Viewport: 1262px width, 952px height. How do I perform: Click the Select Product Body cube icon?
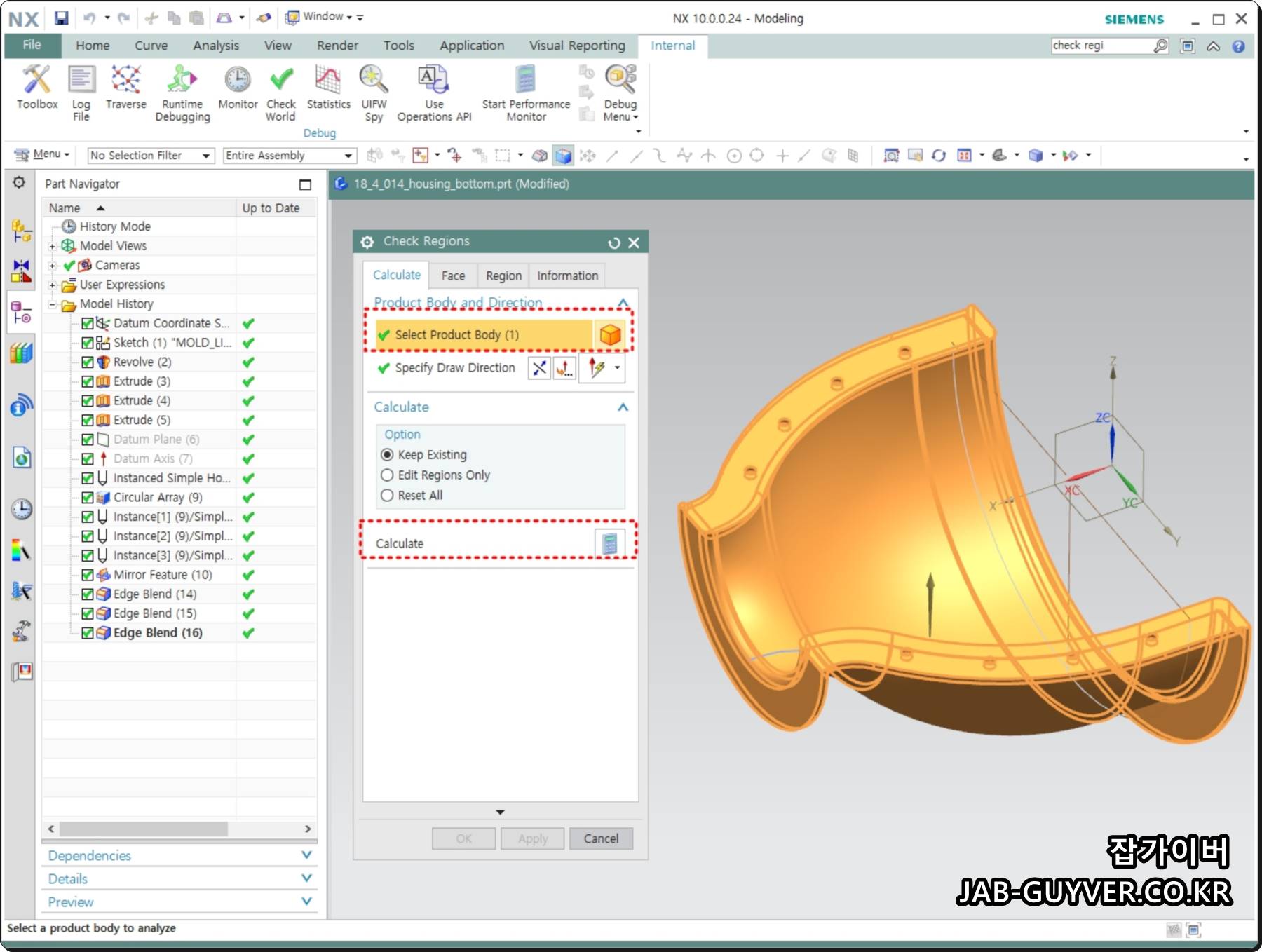[610, 334]
